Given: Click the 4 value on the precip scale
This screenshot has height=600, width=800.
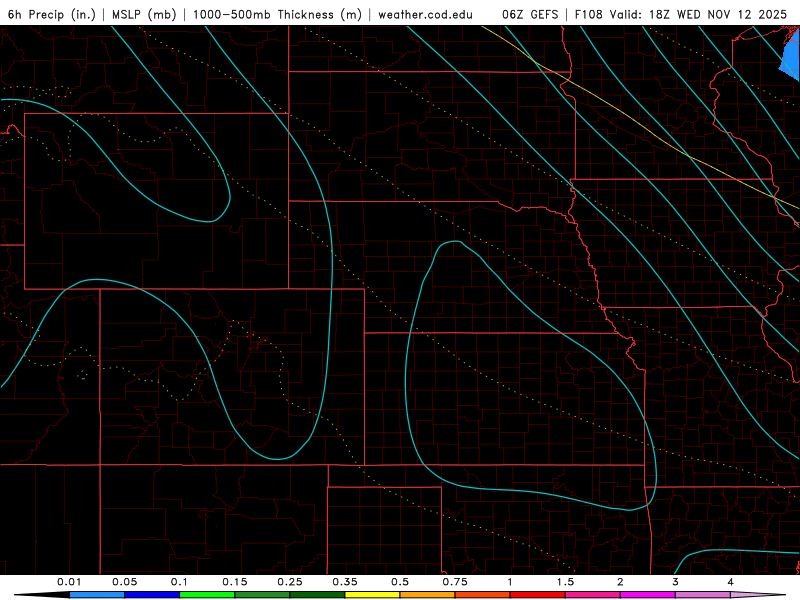Looking at the screenshot, I should point(731,582).
